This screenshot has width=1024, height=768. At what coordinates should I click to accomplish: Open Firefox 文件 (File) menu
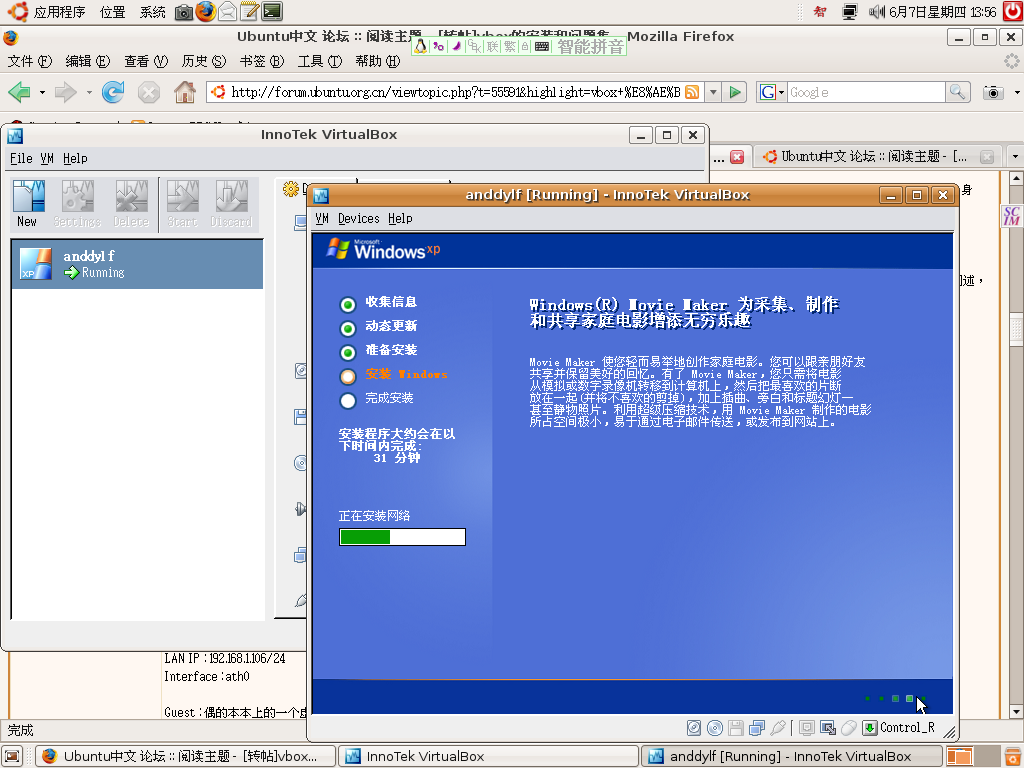[x=29, y=61]
